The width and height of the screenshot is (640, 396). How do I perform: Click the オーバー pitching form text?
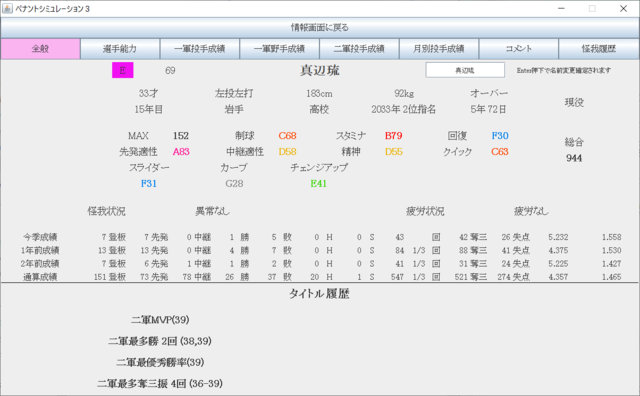(x=489, y=93)
